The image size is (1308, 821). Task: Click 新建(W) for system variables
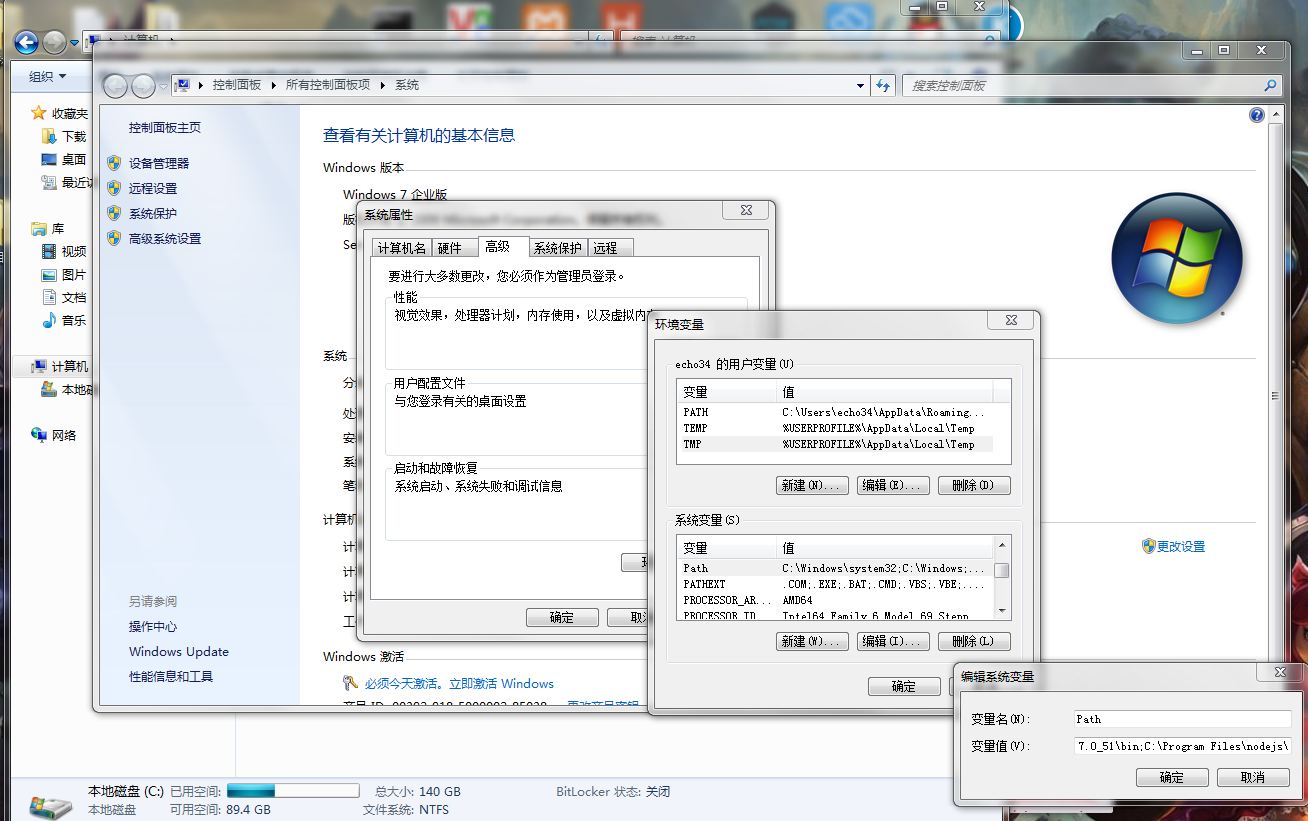coord(812,641)
